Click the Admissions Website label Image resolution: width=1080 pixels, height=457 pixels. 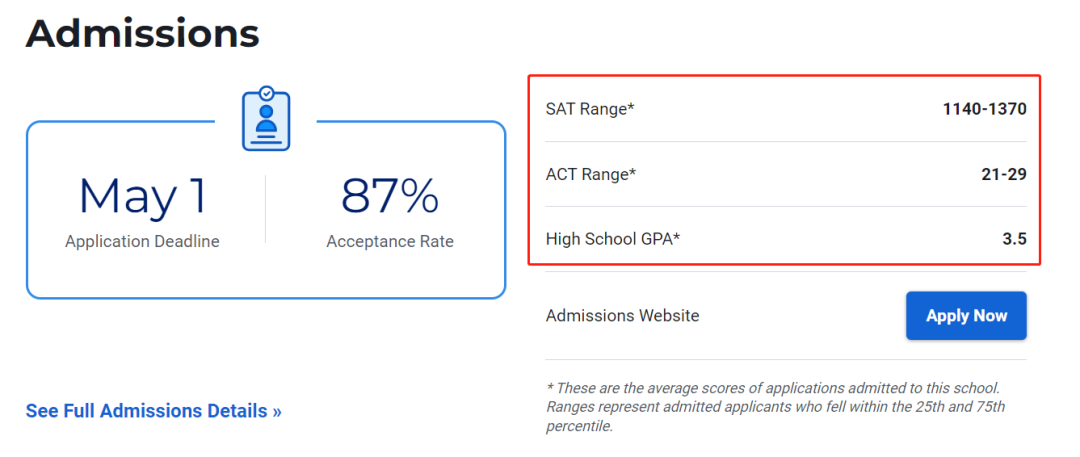click(622, 316)
